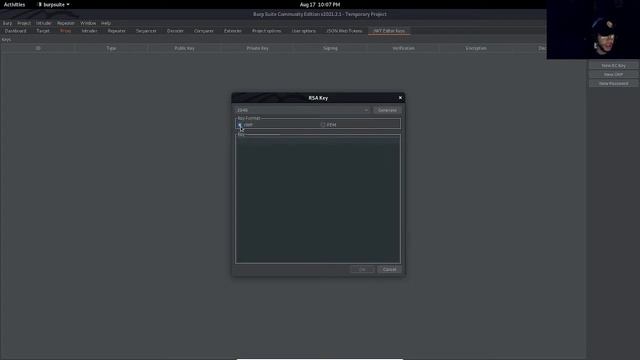Click the Private Key column header
Viewport: 640px width, 360px height.
[258, 48]
